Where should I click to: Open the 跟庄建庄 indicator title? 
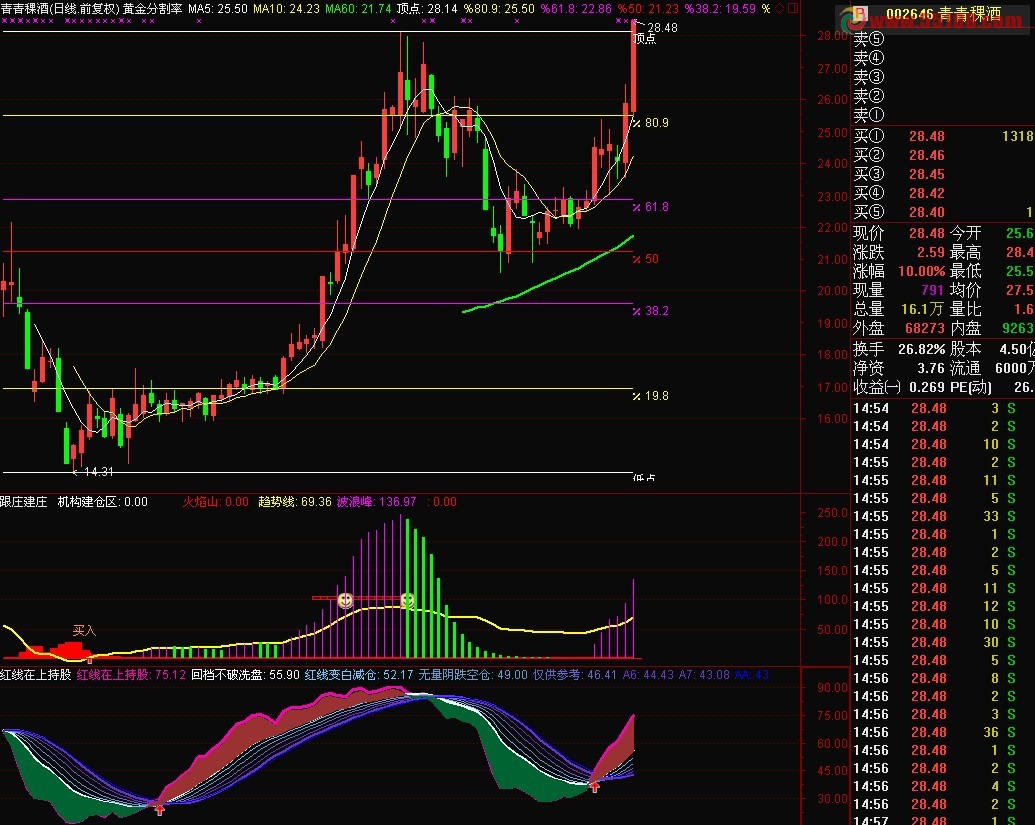[x=24, y=502]
